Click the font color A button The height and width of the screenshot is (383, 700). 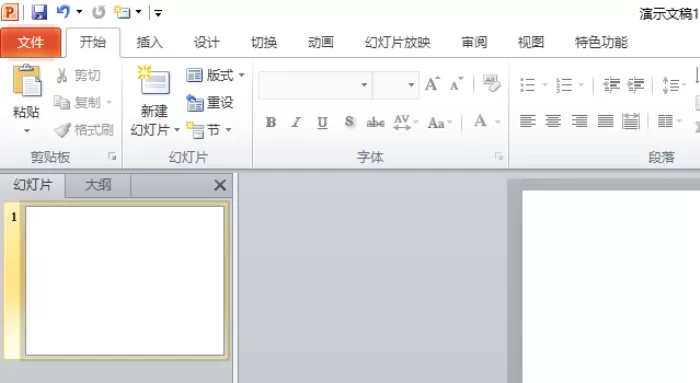point(480,121)
